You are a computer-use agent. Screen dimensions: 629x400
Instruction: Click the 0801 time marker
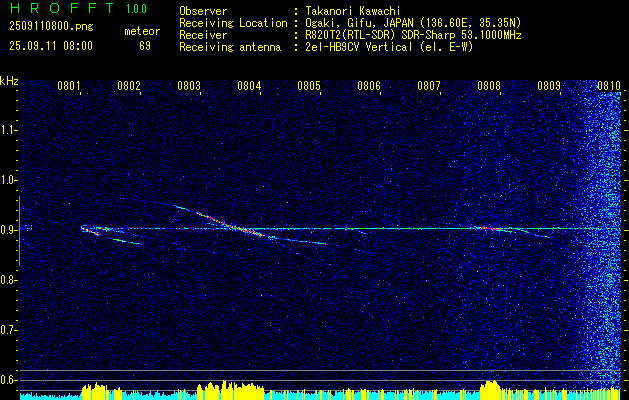69,85
